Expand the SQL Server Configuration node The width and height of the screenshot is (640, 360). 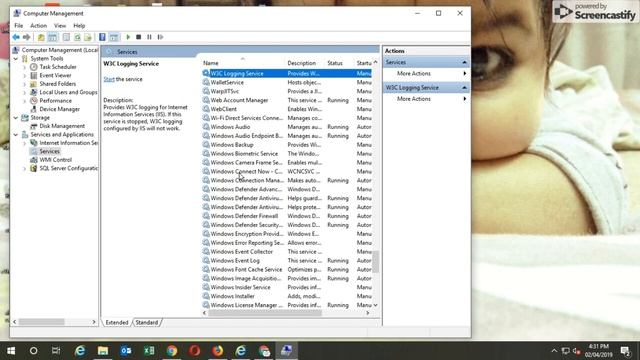(x=24, y=168)
